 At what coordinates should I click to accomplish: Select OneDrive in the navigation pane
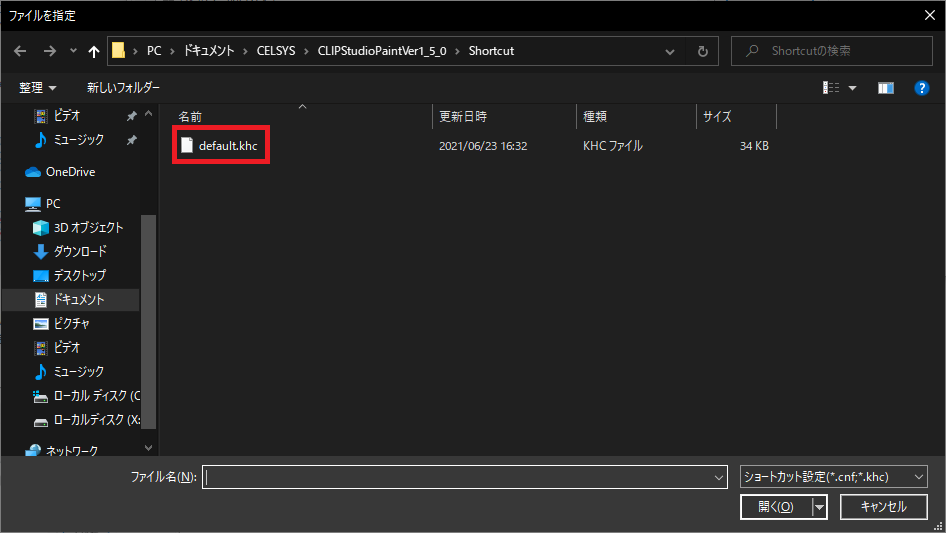[70, 172]
